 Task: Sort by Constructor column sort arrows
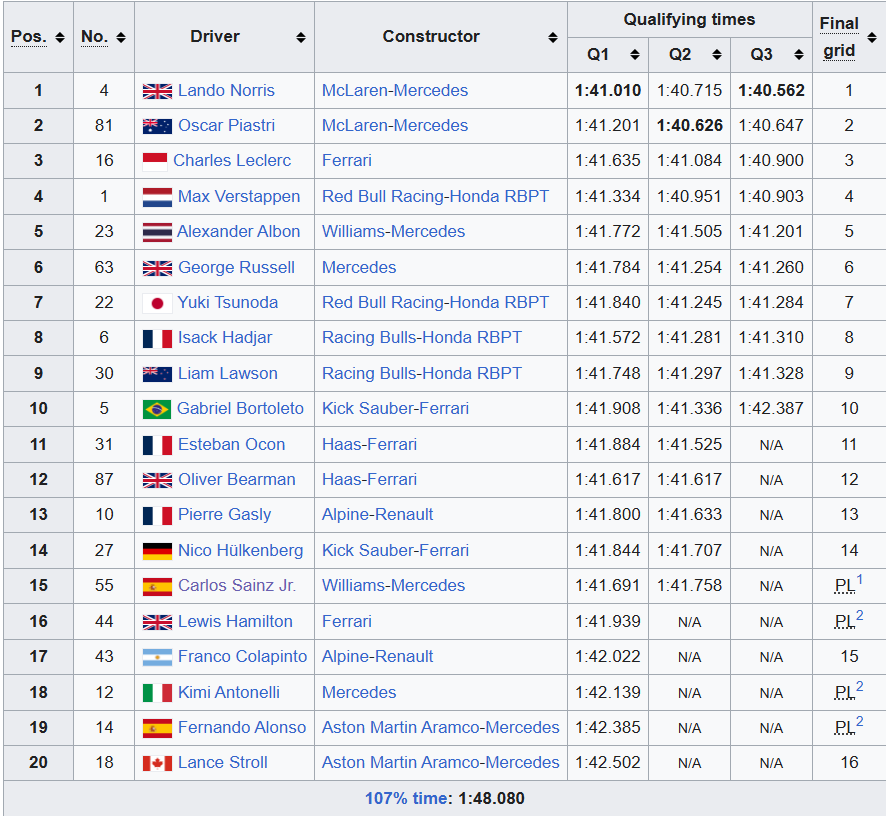(x=553, y=37)
